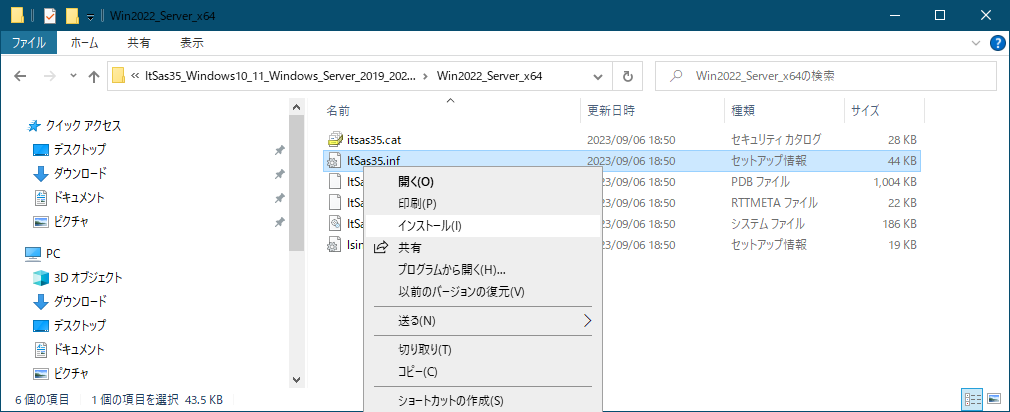Expand the ribbon using the chevron
This screenshot has width=1010, height=412.
[975, 43]
